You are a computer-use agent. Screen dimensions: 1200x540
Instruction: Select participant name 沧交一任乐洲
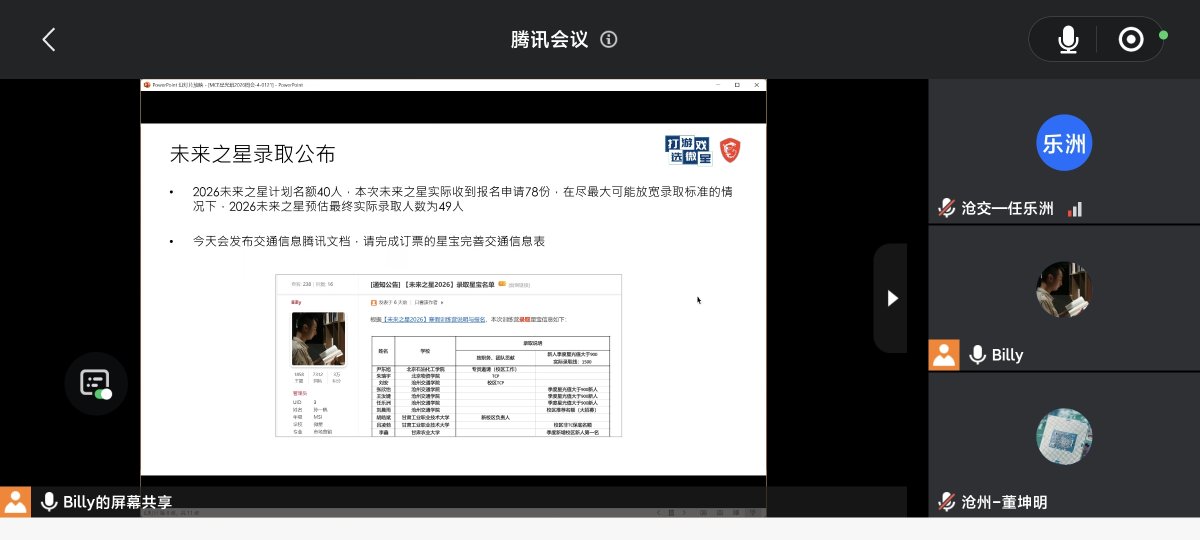click(1007, 209)
